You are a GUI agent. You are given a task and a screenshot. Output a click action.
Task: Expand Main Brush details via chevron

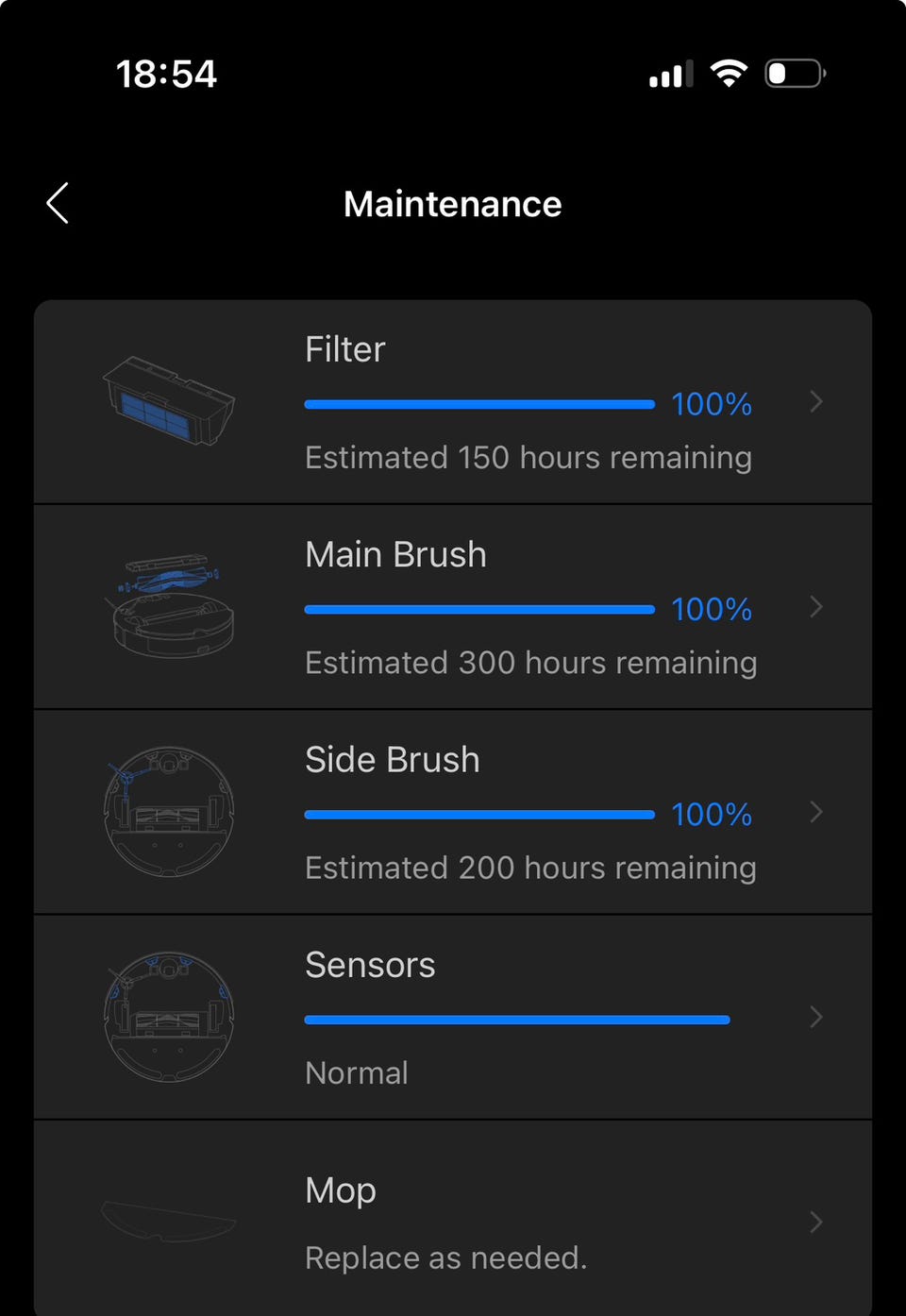click(816, 607)
